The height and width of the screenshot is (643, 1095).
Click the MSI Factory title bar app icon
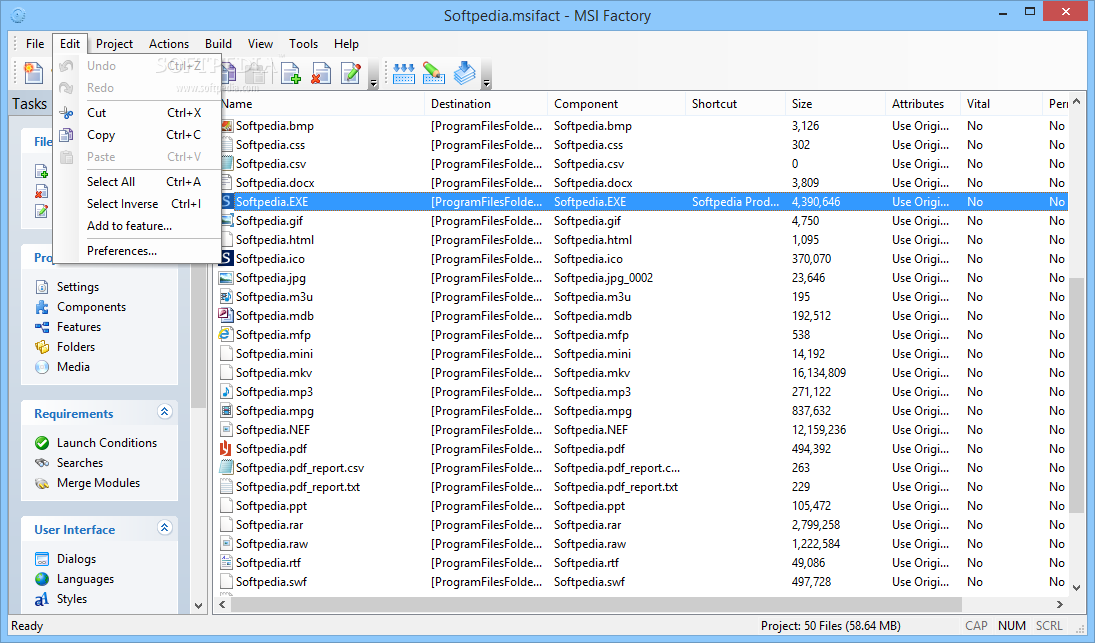click(x=18, y=15)
